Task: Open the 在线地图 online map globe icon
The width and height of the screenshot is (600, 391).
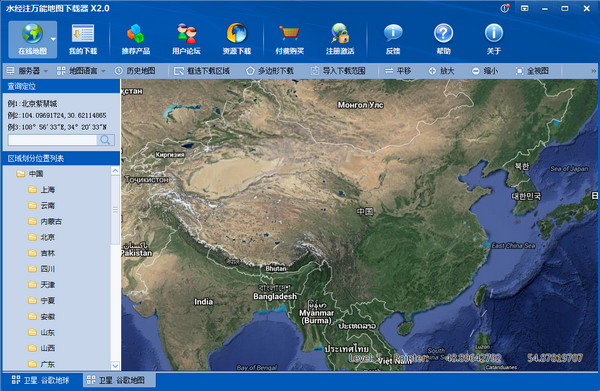Action: coord(32,34)
